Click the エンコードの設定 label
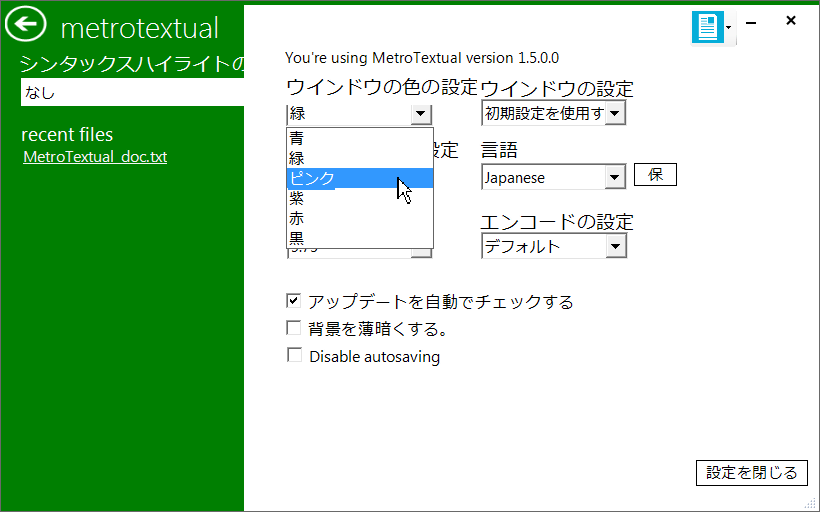The image size is (820, 512). click(x=557, y=222)
